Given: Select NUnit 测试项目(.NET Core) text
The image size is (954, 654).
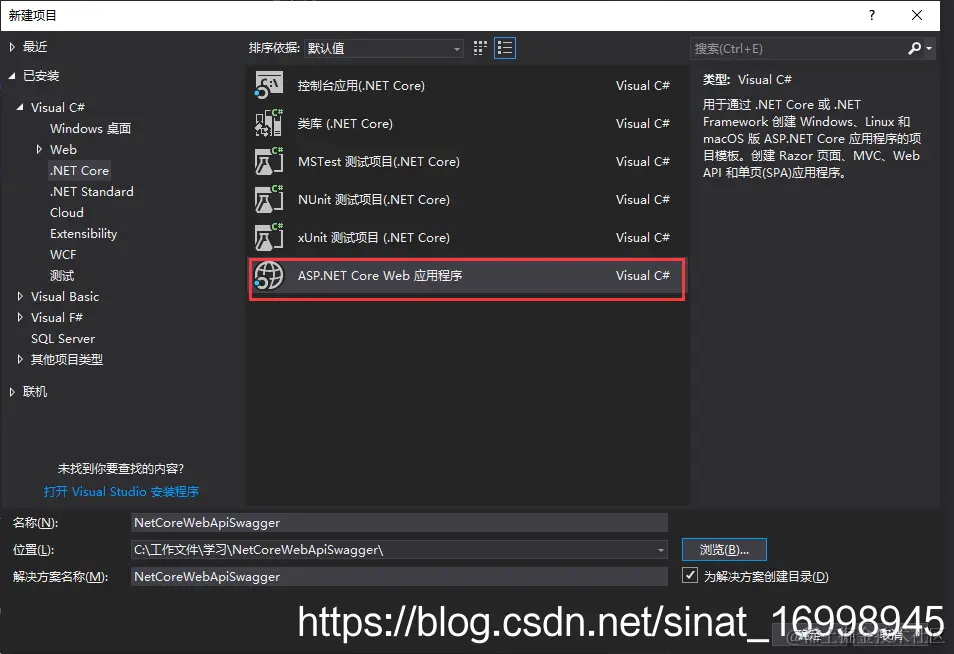Looking at the screenshot, I should coord(374,200).
